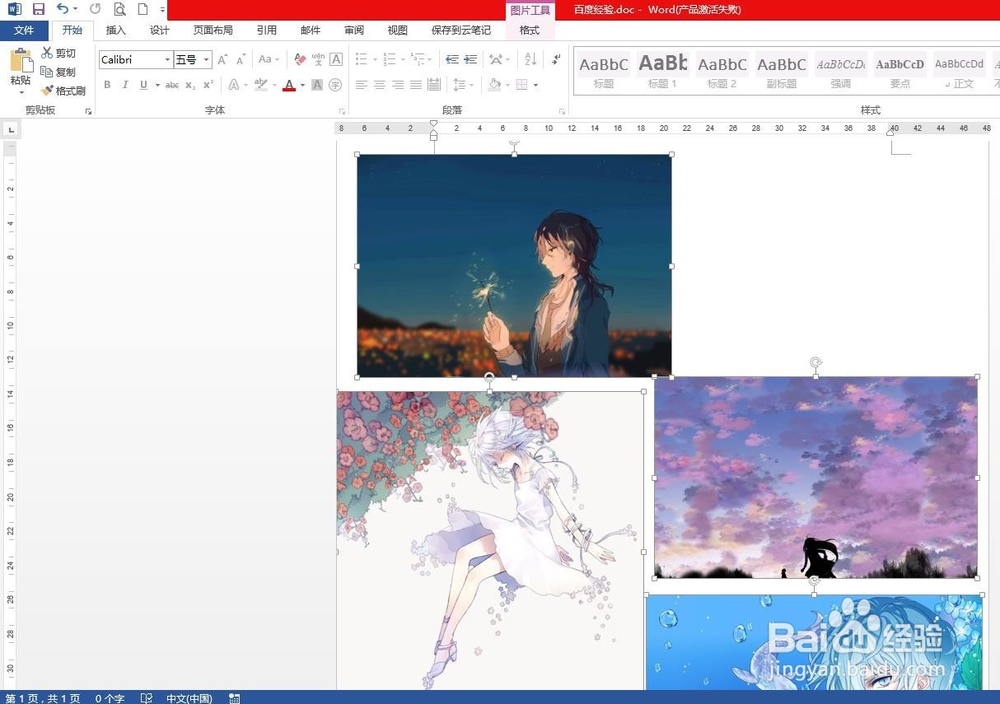
Task: Open the borders dropdown arrow
Action: point(536,85)
